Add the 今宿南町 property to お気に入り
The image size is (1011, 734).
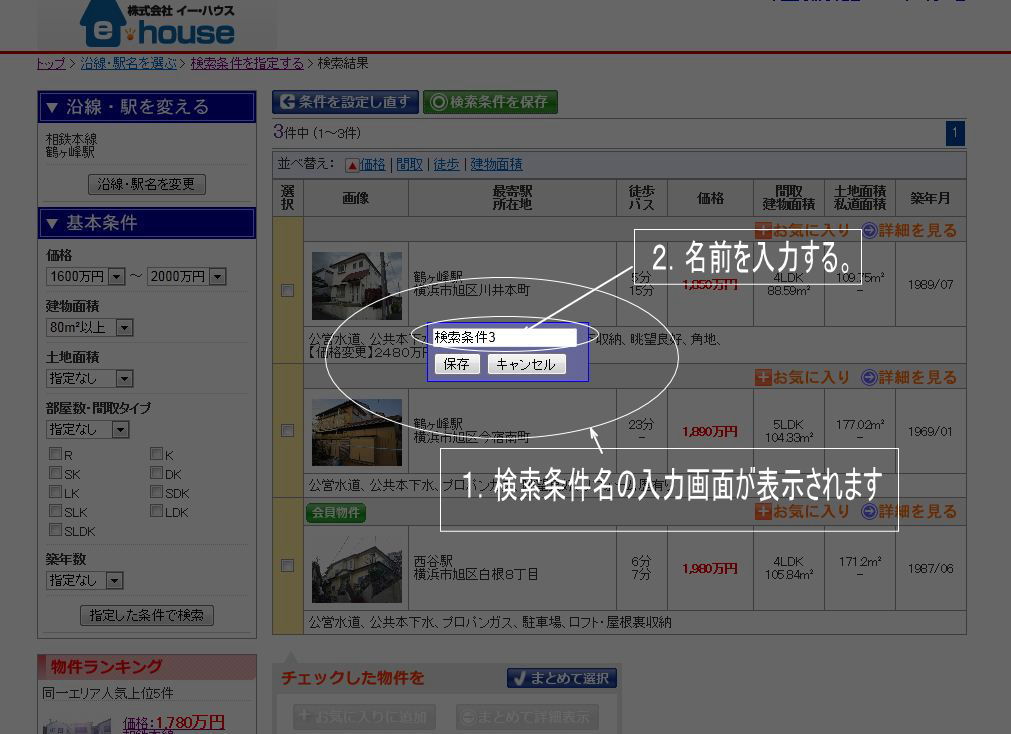[x=803, y=377]
